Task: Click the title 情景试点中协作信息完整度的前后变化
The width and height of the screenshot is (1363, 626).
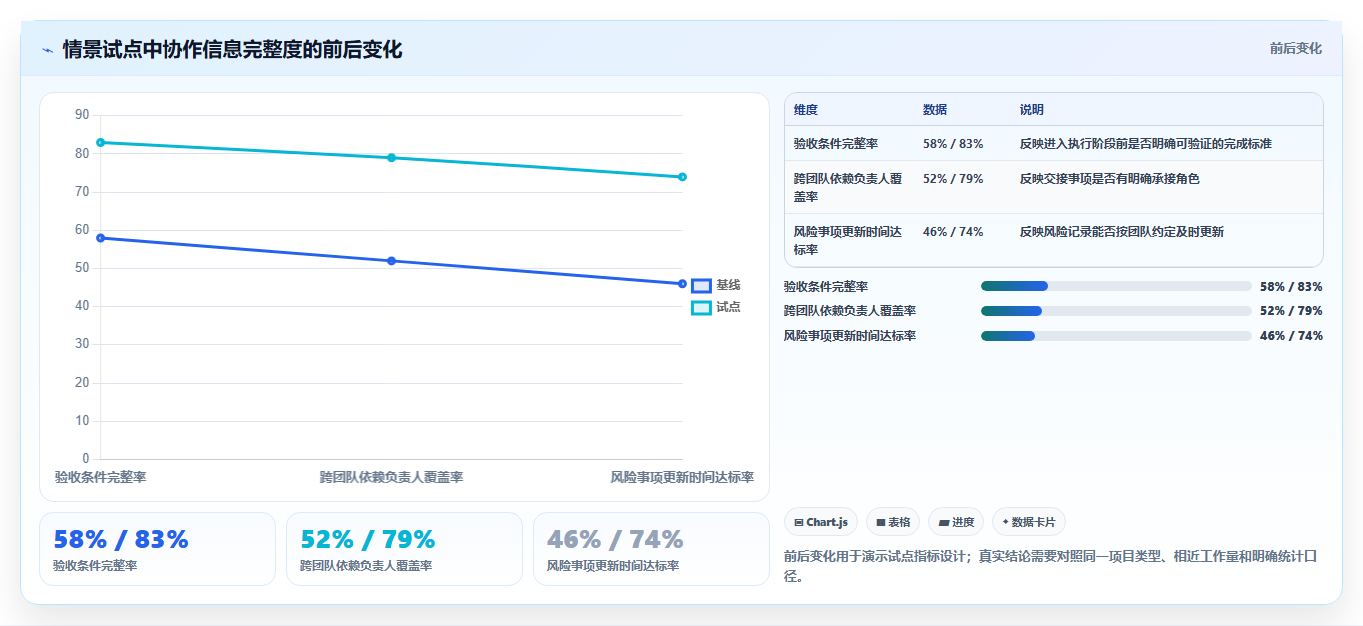Action: pos(232,50)
